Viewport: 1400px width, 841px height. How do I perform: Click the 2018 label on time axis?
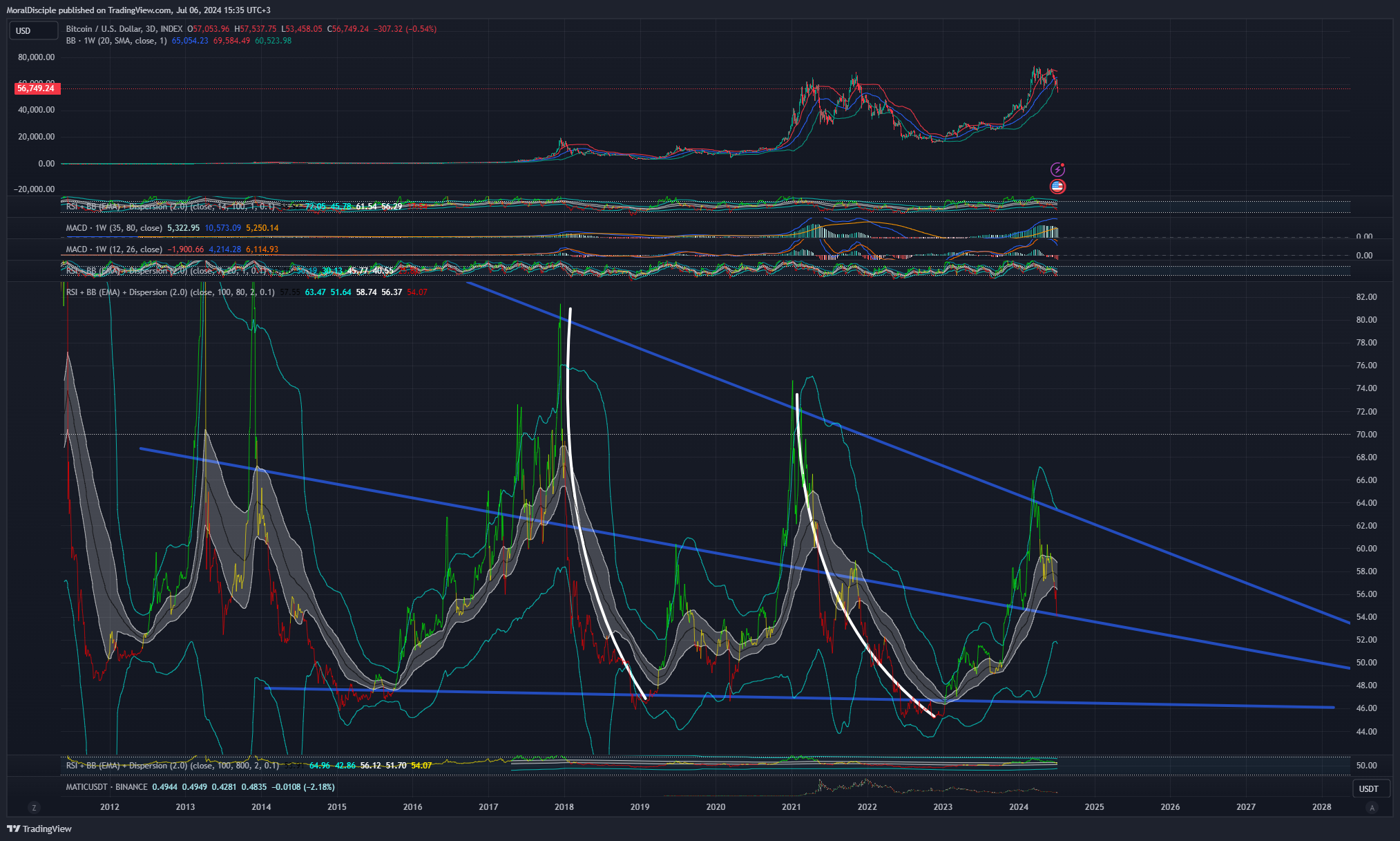[x=564, y=807]
